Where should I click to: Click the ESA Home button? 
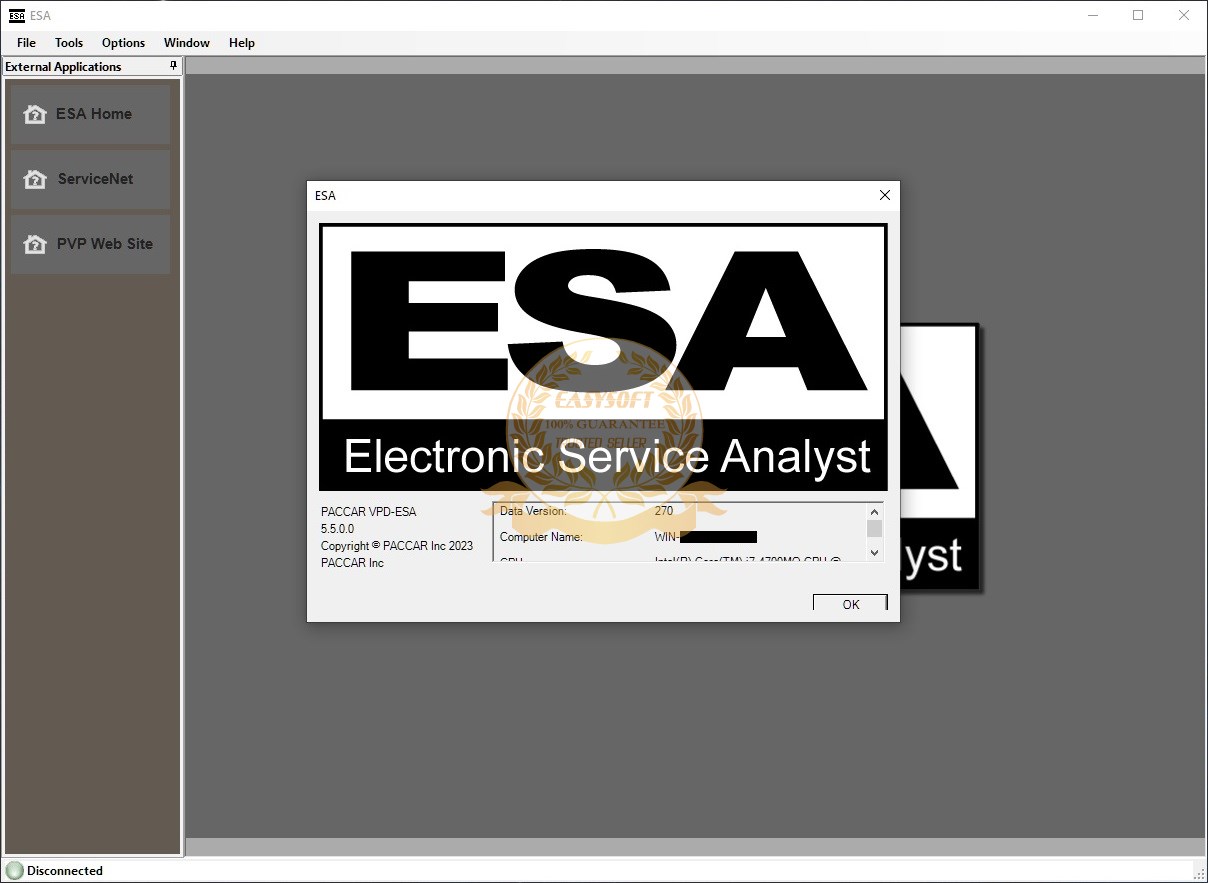(90, 114)
